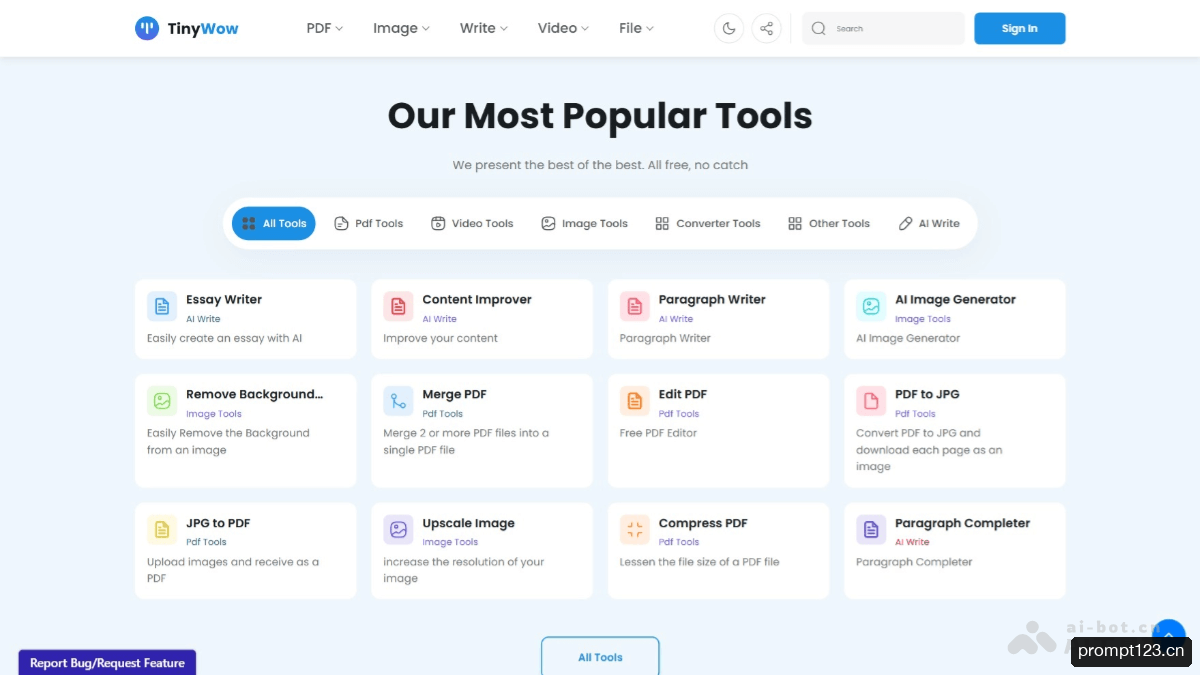Show the Converter Tools tab
Viewport: 1200px width, 675px height.
point(708,223)
